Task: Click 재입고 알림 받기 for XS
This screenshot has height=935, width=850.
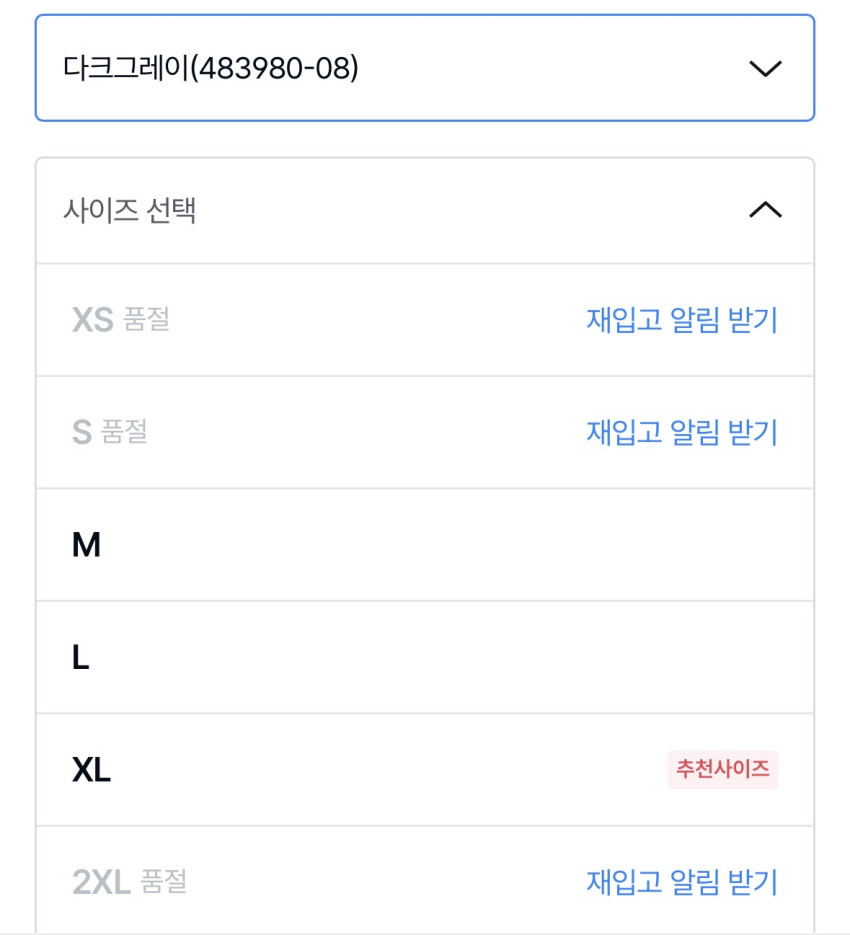Action: click(681, 320)
